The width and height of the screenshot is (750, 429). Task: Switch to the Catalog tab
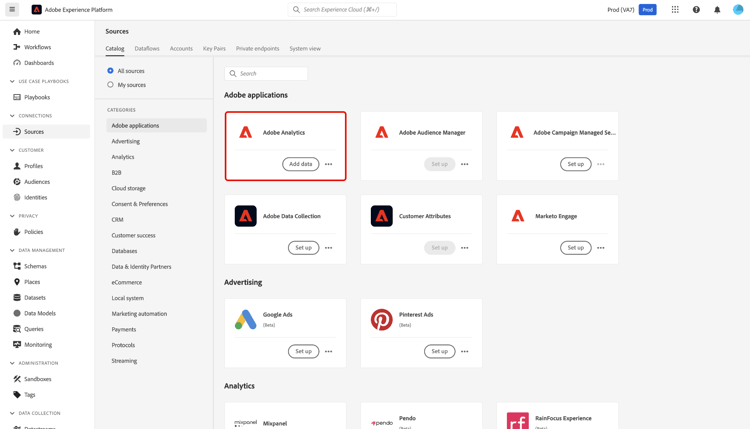115,48
